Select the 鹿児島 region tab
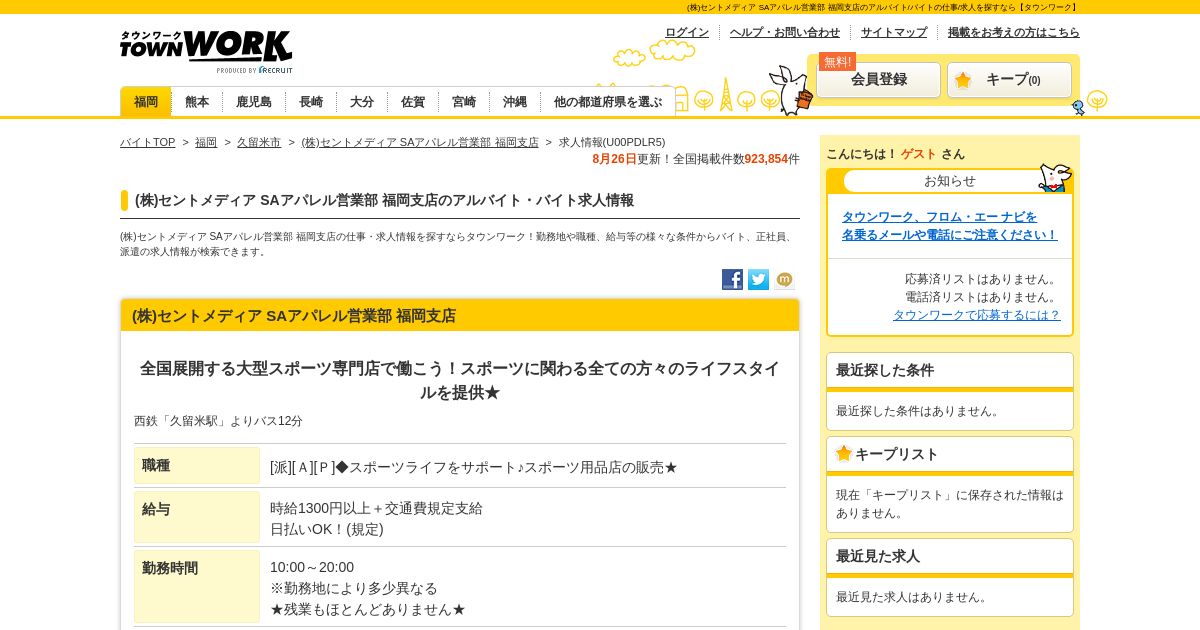 click(x=254, y=102)
